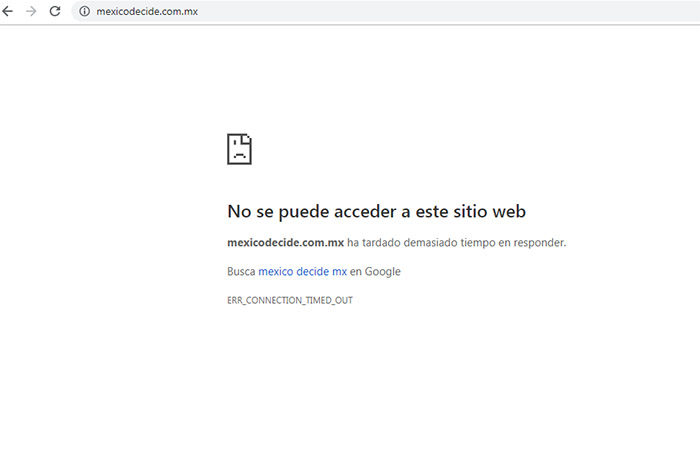Click the empty area of the address bar
The image size is (700, 466).
450,11
